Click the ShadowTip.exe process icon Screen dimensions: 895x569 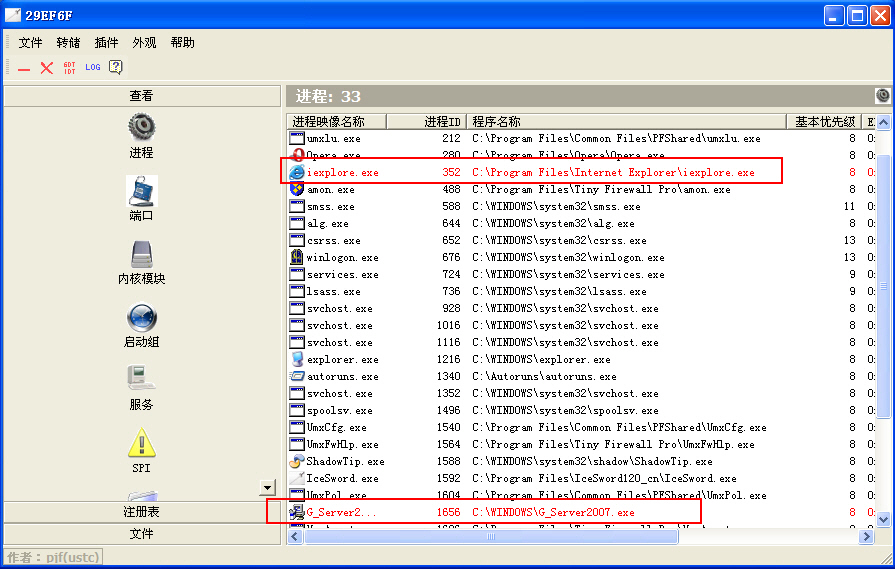297,461
